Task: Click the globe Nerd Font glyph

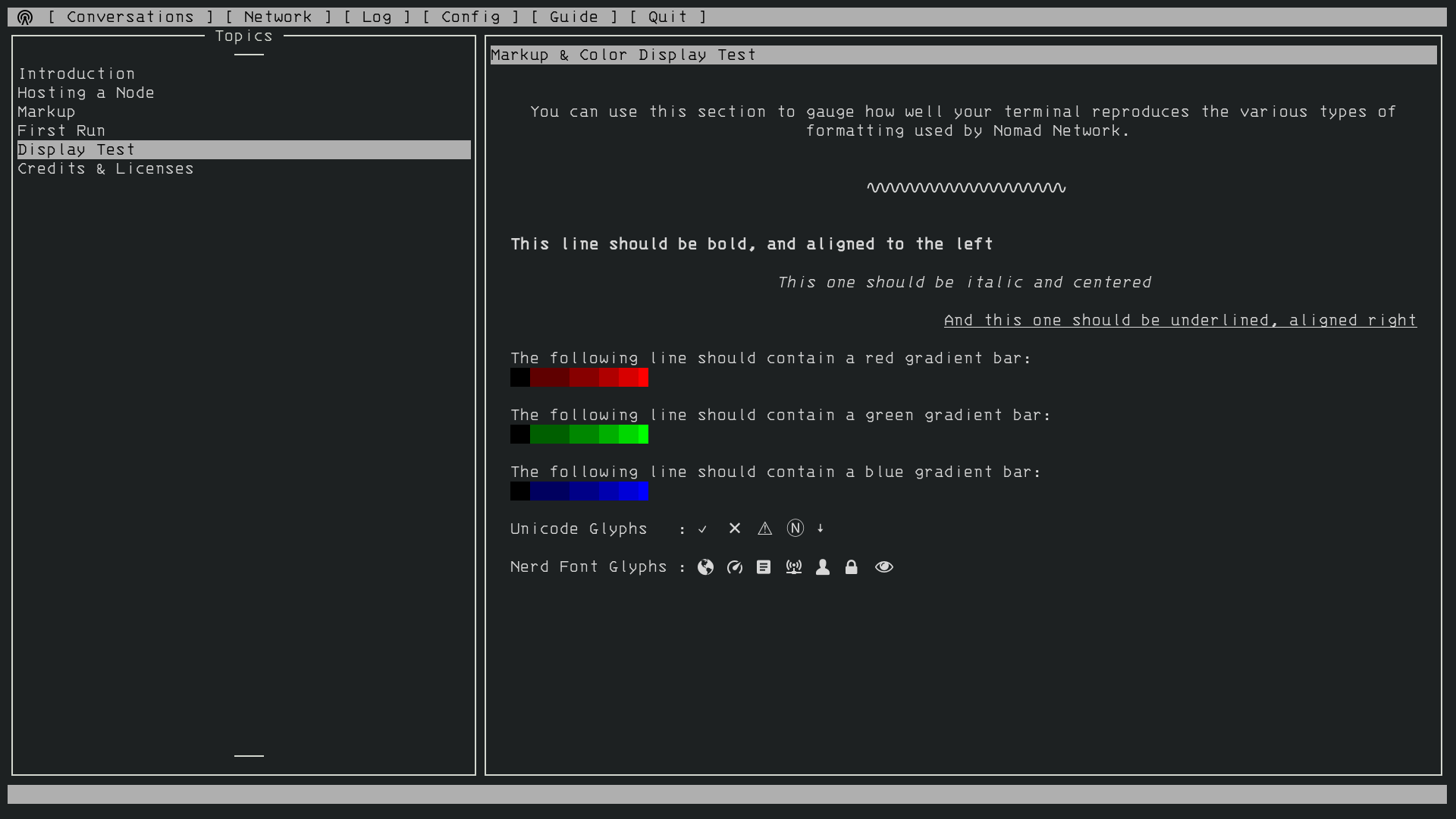Action: click(x=705, y=567)
